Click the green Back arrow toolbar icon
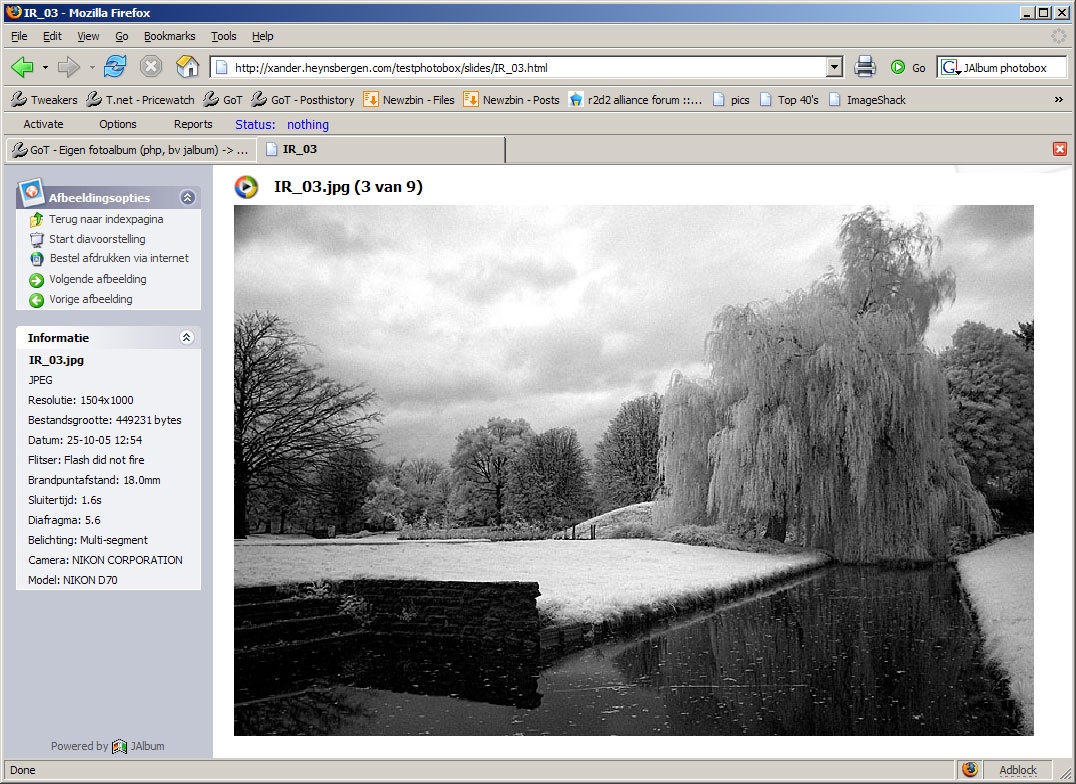The width and height of the screenshot is (1076, 784). tap(23, 67)
